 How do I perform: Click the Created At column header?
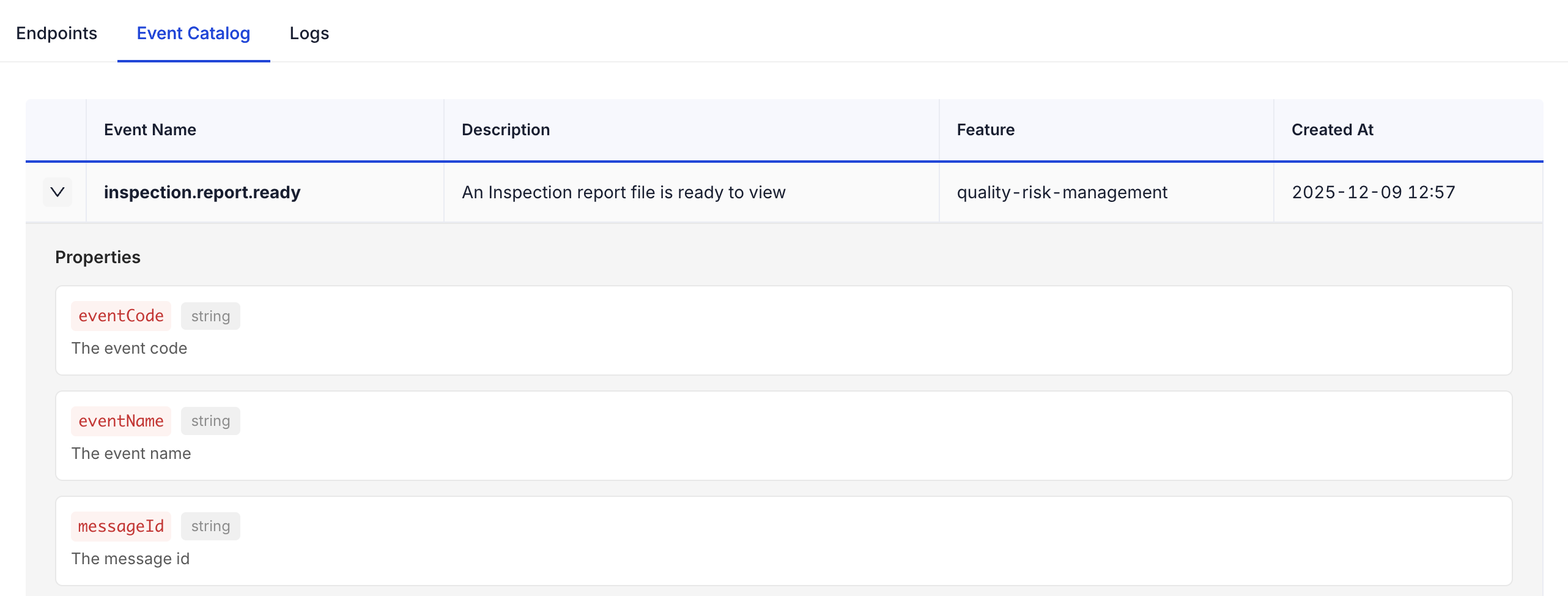(x=1332, y=130)
